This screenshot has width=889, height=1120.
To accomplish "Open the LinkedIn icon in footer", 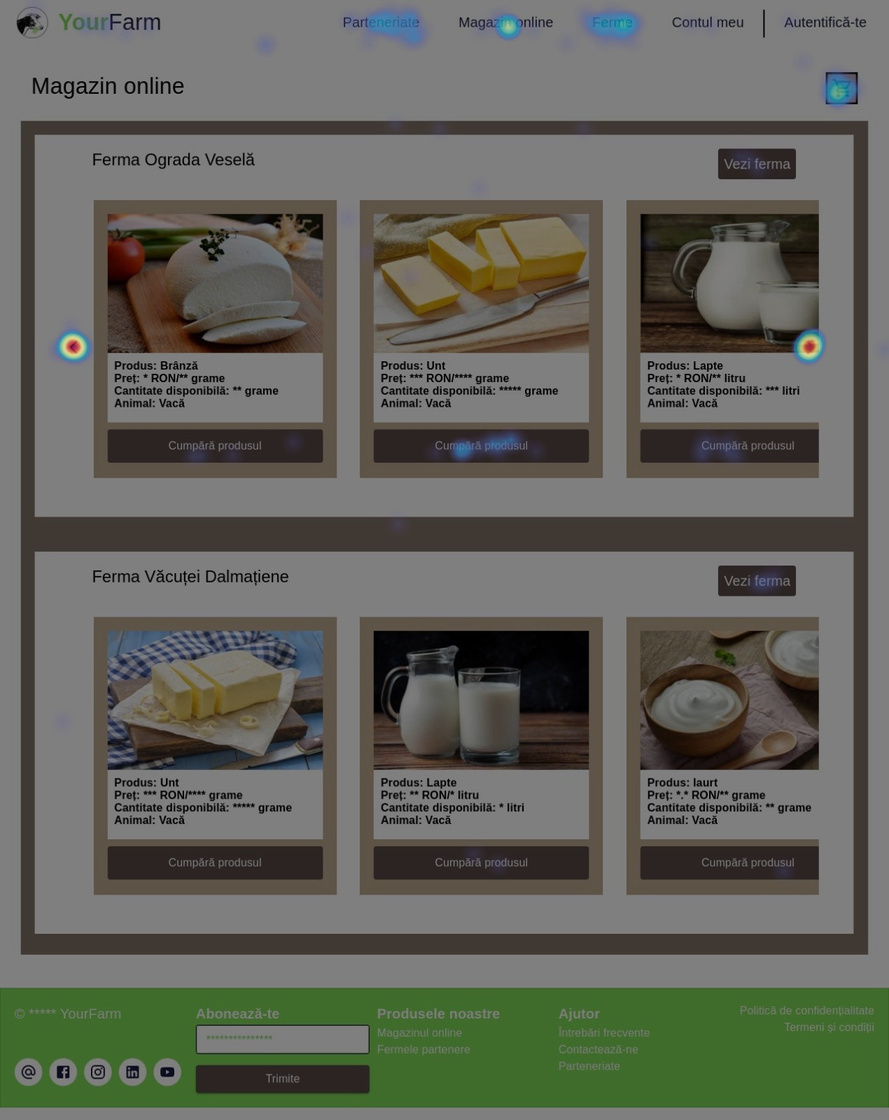I will [132, 1071].
